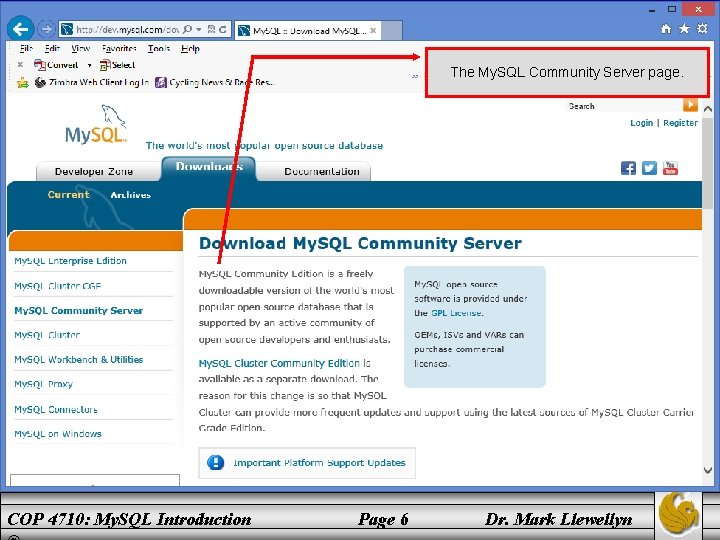This screenshot has width=720, height=540.
Task: Click the add to favorites bar star icon
Action: pyautogui.click(x=22, y=83)
